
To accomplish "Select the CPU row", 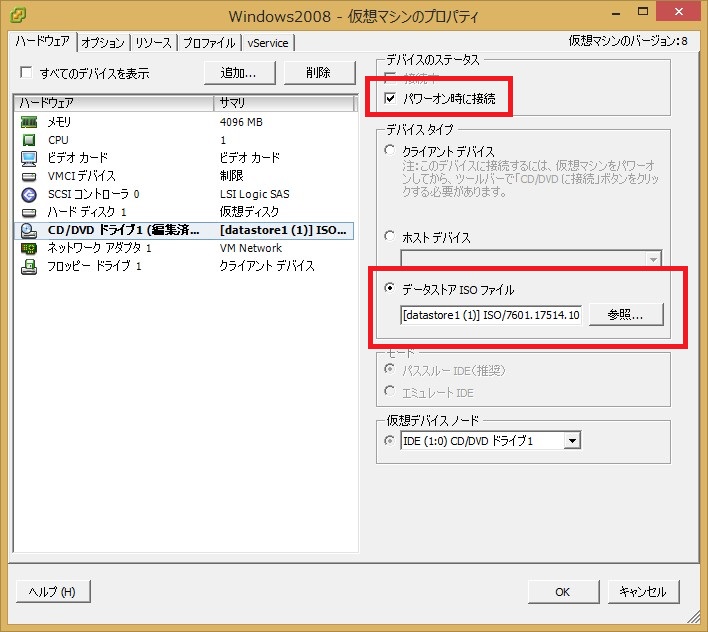I will pos(184,140).
